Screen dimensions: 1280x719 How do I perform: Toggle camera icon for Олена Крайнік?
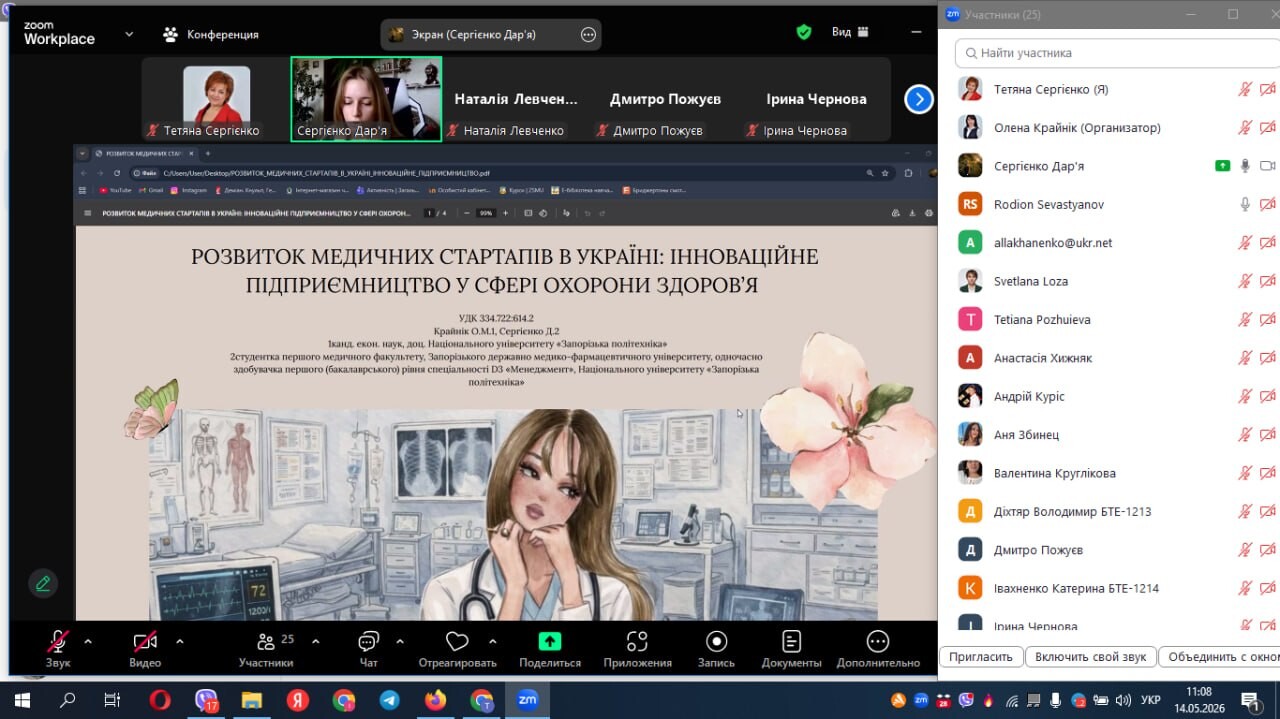pos(1268,128)
